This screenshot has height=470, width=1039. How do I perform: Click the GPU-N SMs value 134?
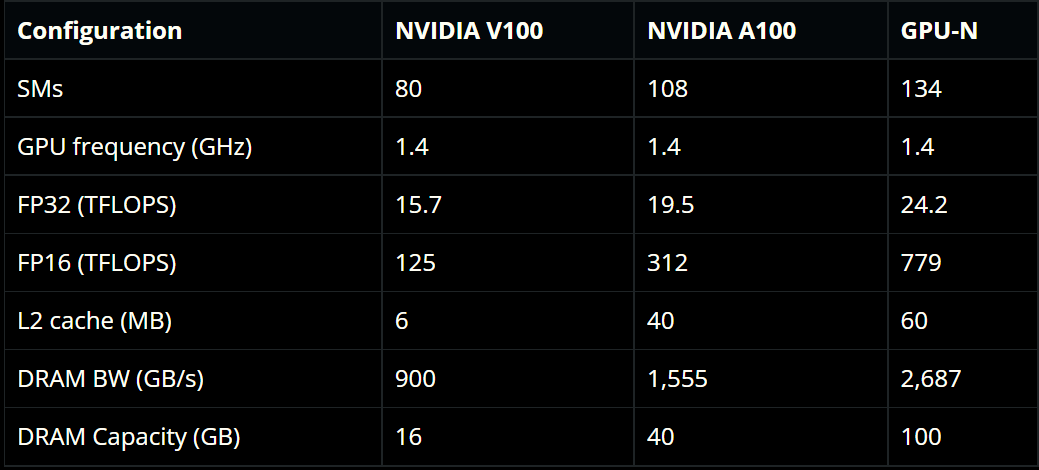pyautogui.click(x=921, y=89)
